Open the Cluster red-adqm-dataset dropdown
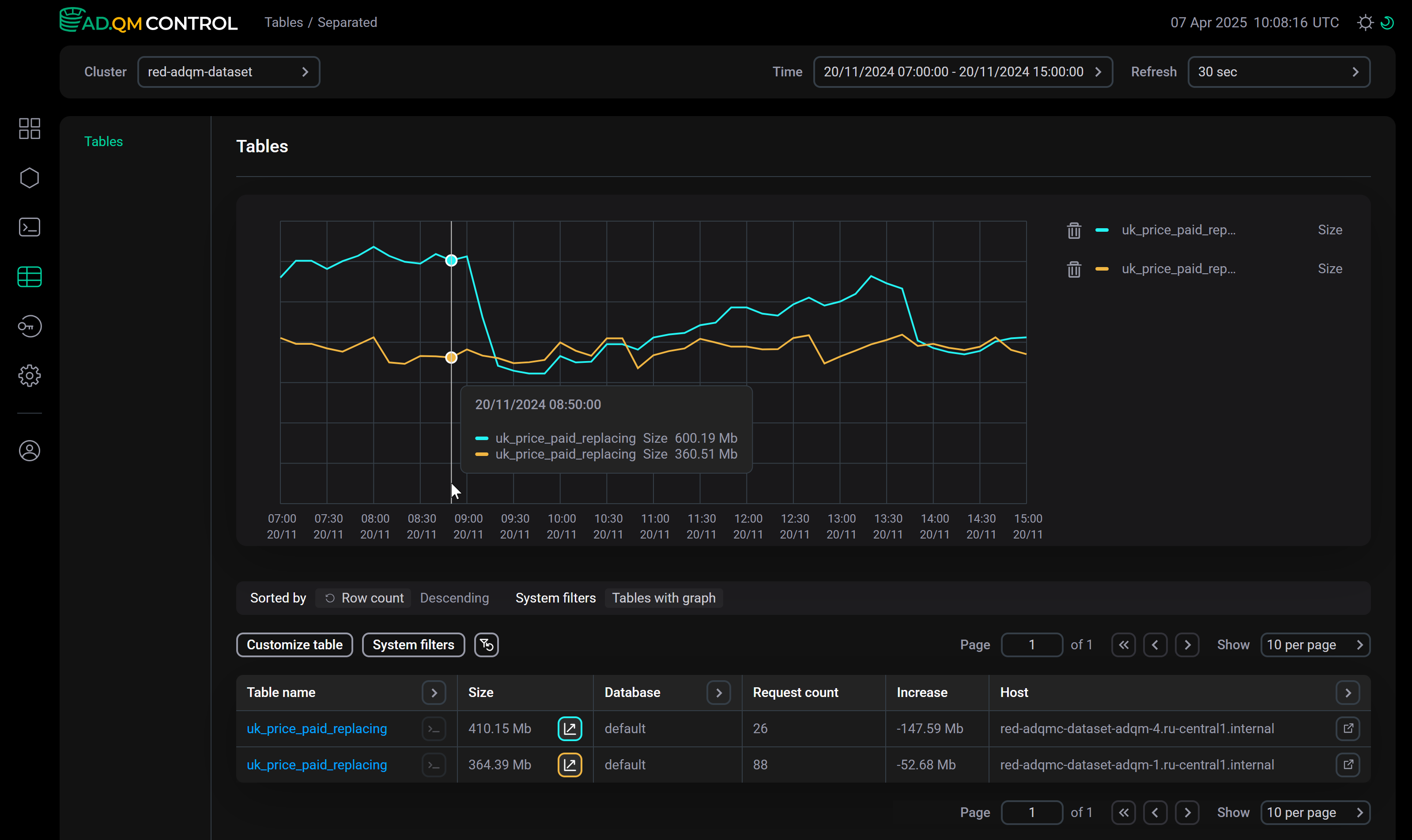This screenshot has width=1412, height=840. (x=229, y=72)
